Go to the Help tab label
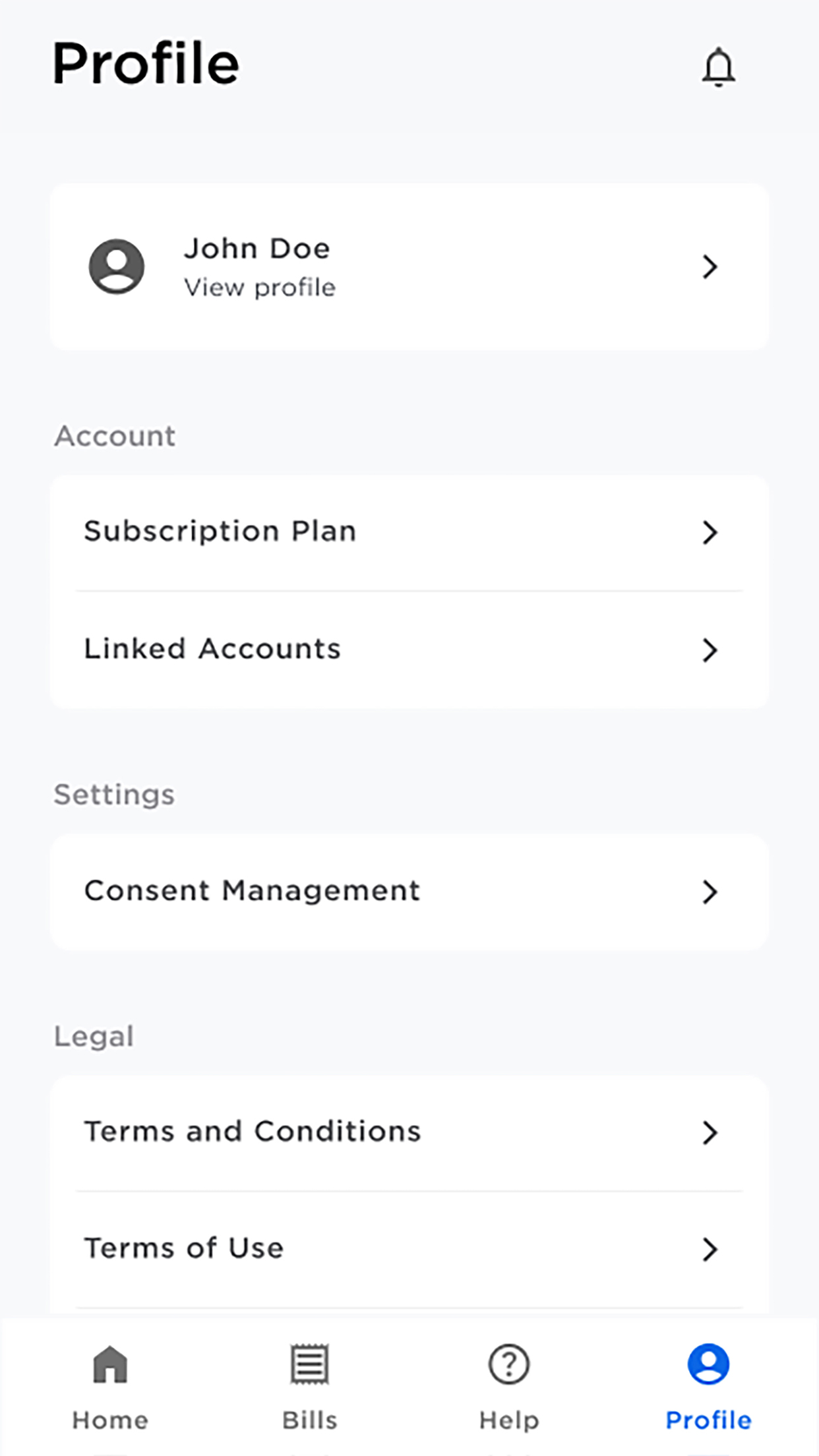The height and width of the screenshot is (1456, 819). point(508,1420)
